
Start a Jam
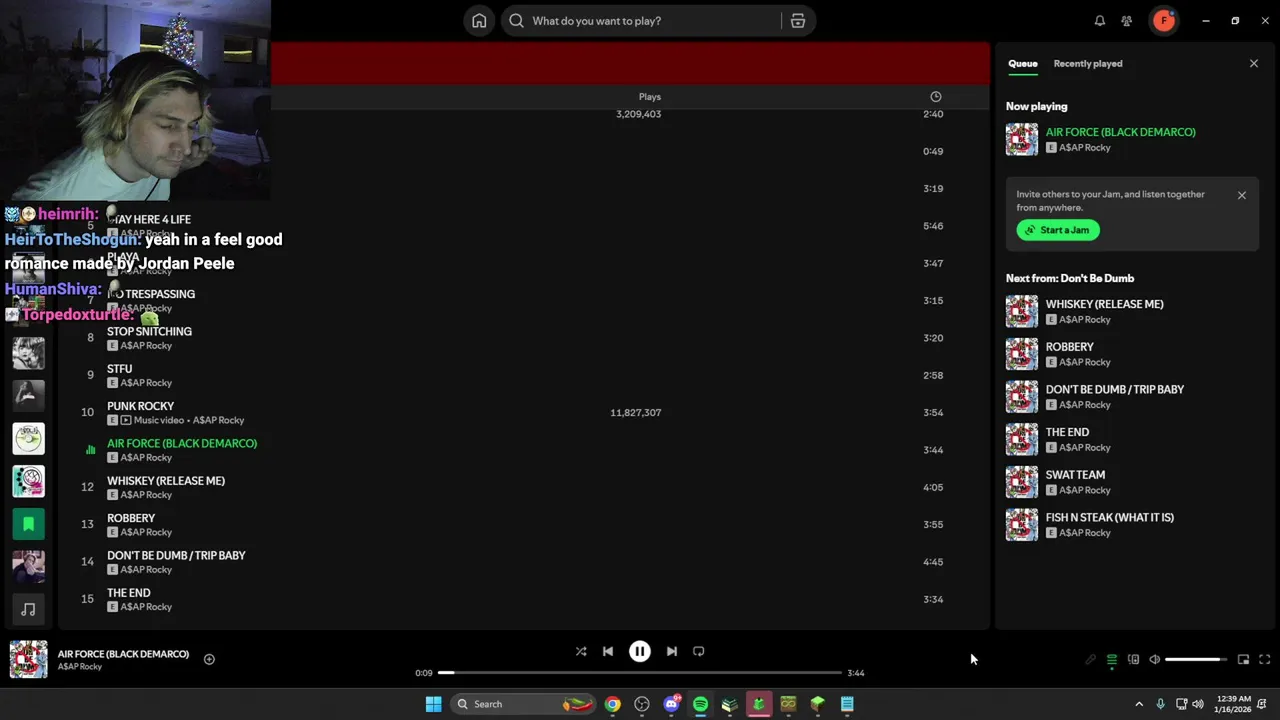(x=1058, y=230)
